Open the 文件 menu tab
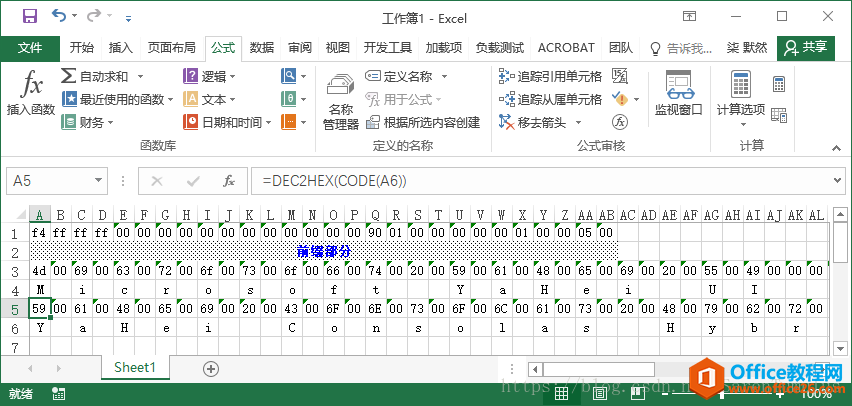The height and width of the screenshot is (406, 852). pos(30,48)
